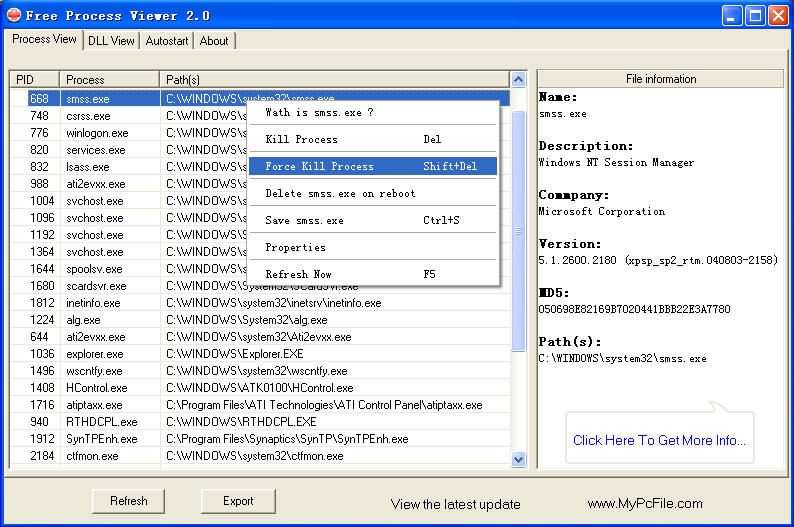Select the ctfmon.exe process row
This screenshot has height=527, width=794.
tap(260, 456)
